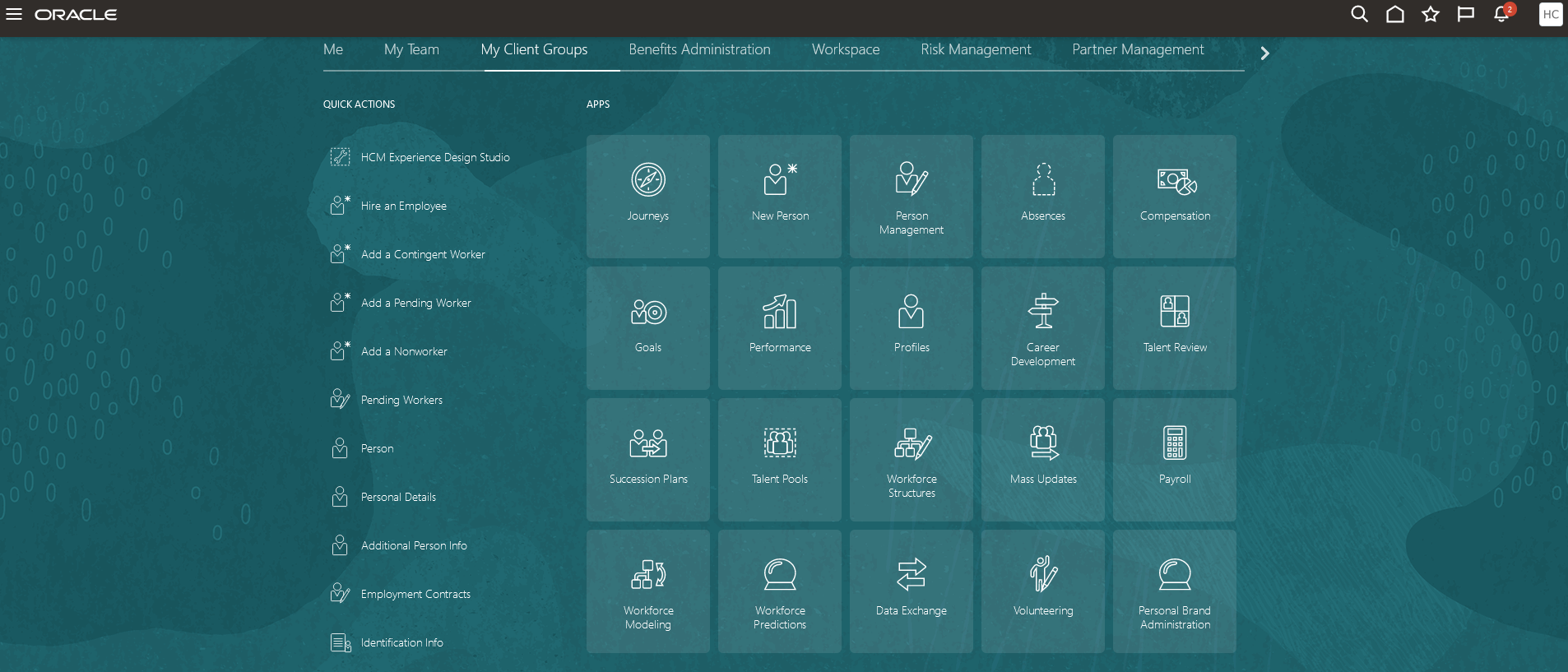Go to the Home icon
Viewport: 1568px width, 672px height.
pyautogui.click(x=1395, y=15)
